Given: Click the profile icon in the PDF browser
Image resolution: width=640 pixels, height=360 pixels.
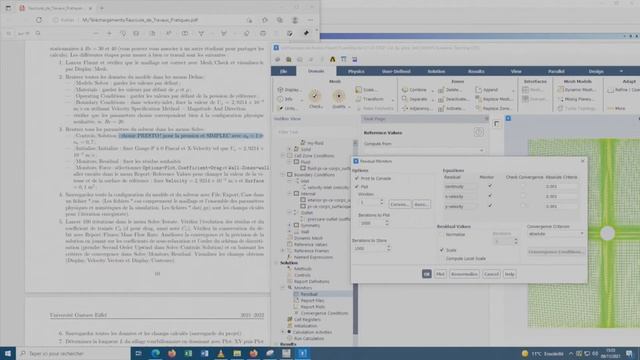Looking at the screenshot, I should click(295, 20).
